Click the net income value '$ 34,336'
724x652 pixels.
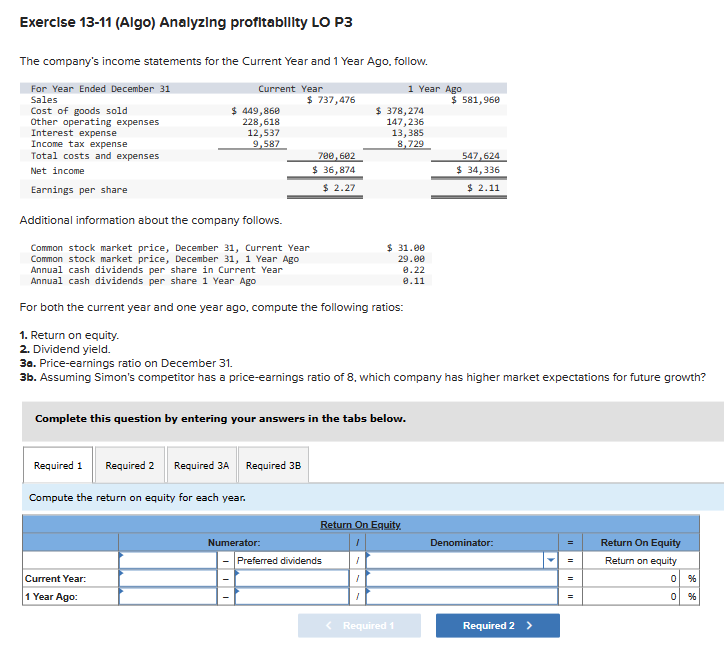pos(478,170)
